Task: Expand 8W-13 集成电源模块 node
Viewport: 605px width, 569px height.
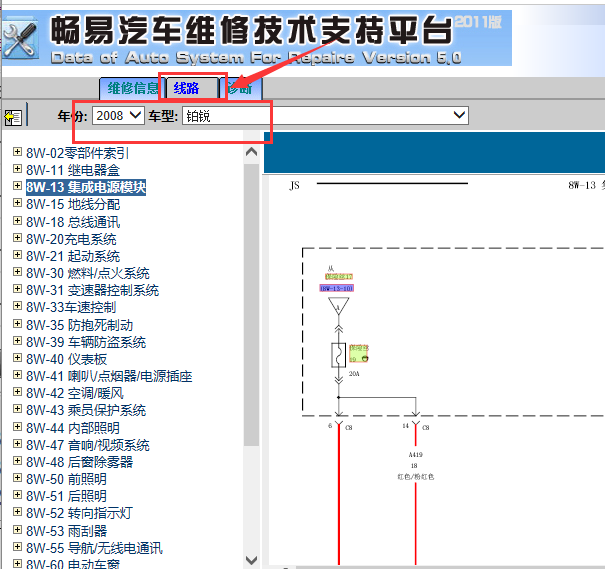Action: (x=17, y=186)
